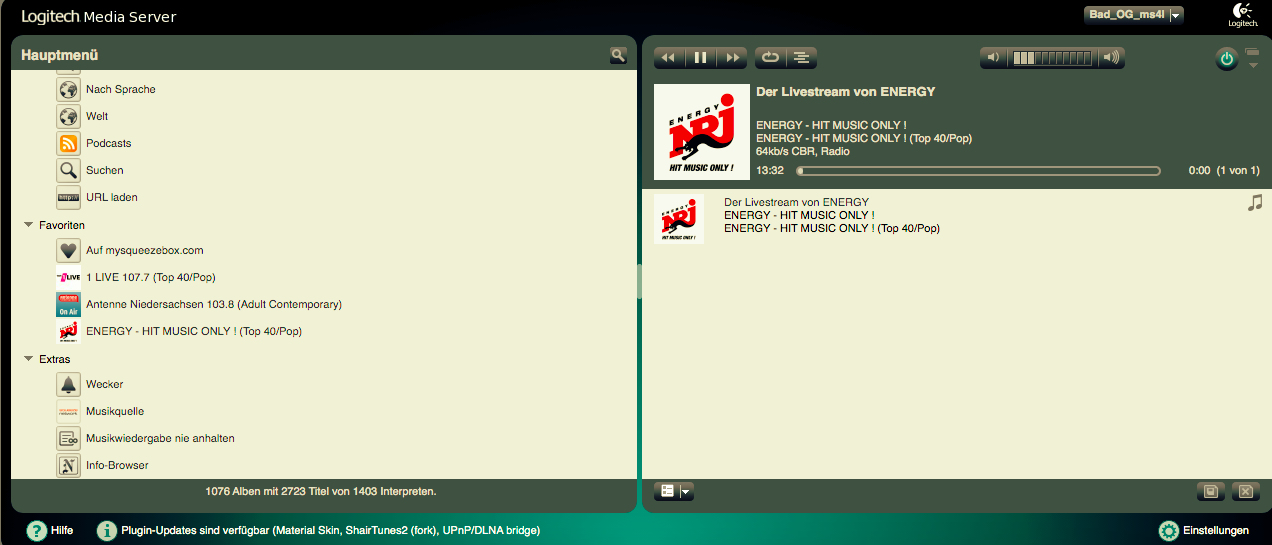Click the plugin updates info icon
Screen dimensions: 1272x545
107,530
